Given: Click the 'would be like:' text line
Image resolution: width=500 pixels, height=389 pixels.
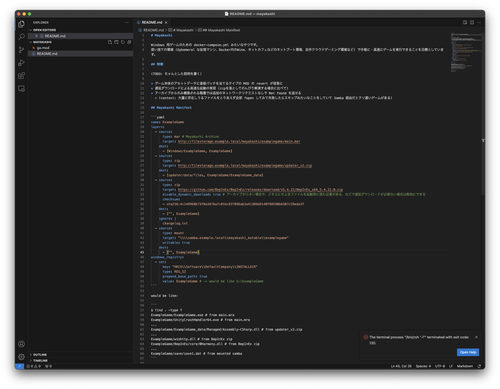Looking at the screenshot, I should (x=164, y=296).
